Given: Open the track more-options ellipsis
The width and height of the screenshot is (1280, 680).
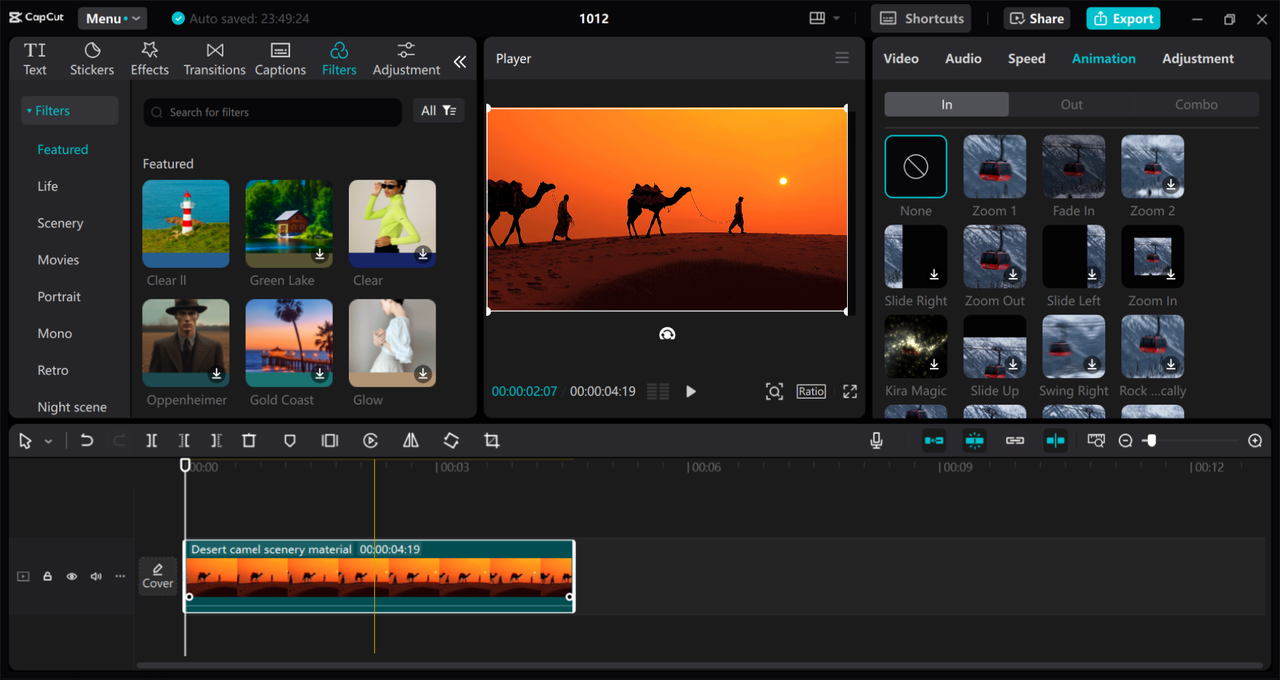Looking at the screenshot, I should pos(120,576).
